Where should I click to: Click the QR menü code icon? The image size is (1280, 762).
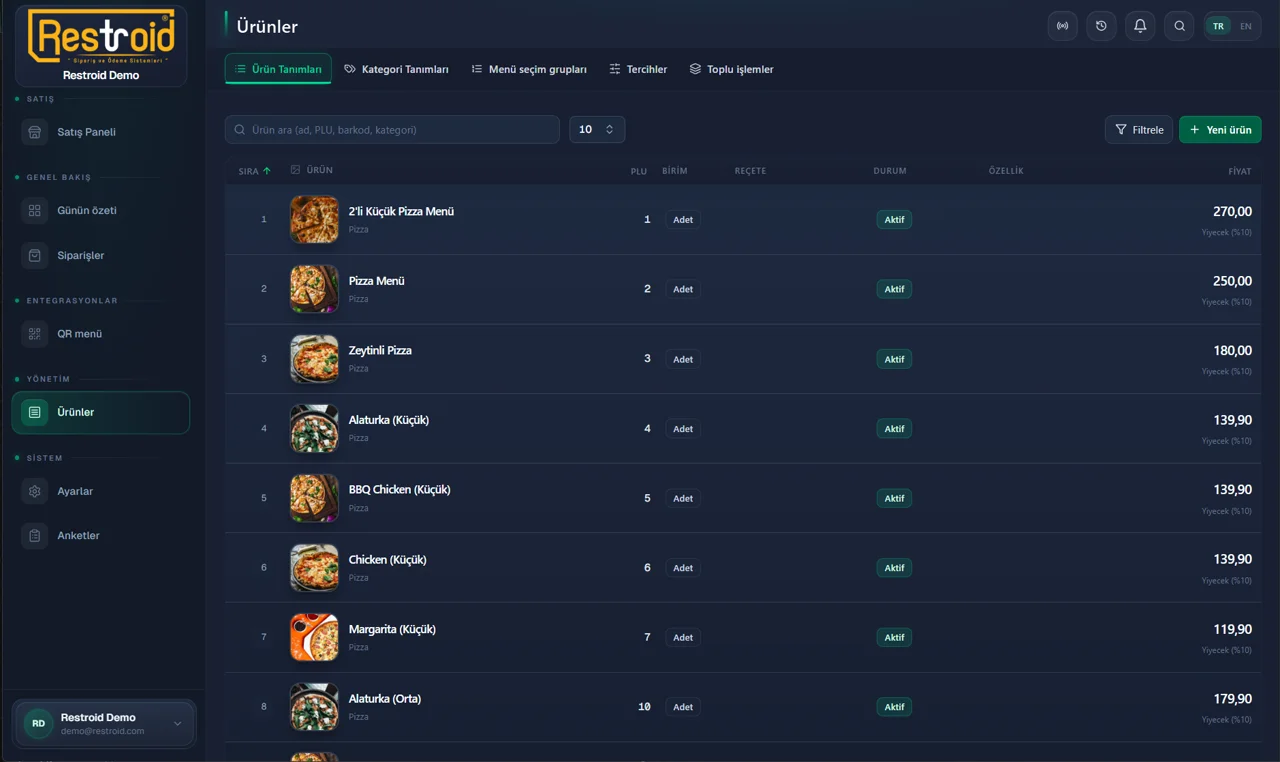click(35, 334)
